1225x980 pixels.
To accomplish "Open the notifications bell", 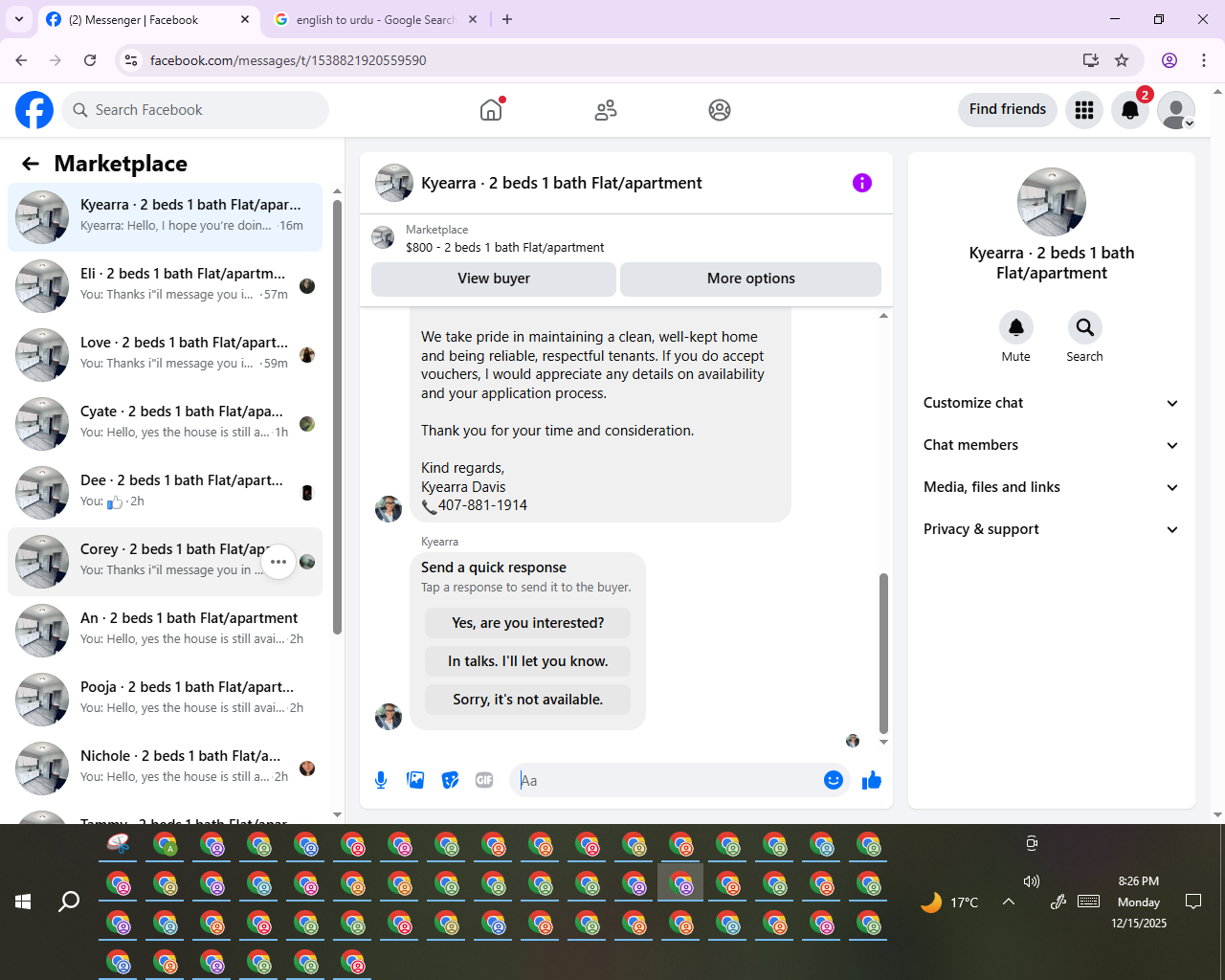I will tap(1130, 110).
